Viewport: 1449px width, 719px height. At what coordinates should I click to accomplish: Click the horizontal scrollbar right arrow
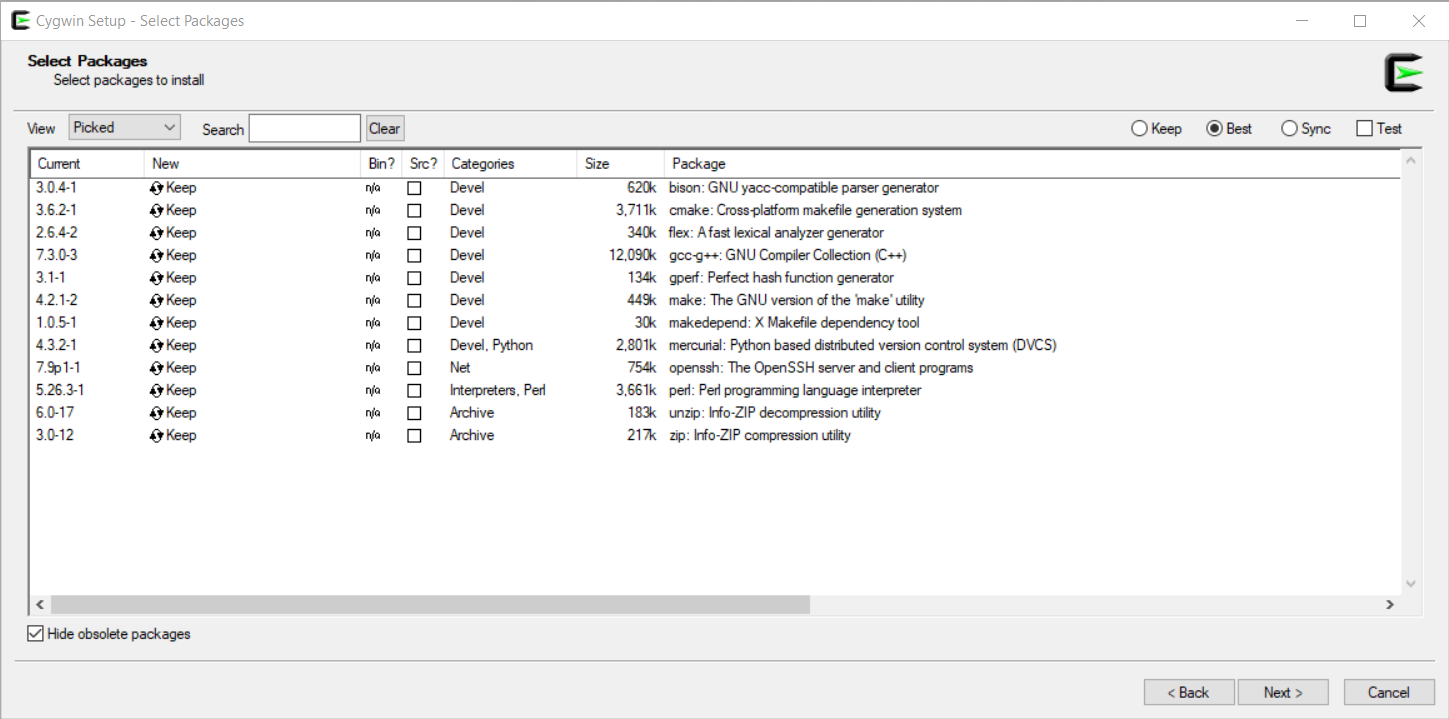coord(1389,604)
